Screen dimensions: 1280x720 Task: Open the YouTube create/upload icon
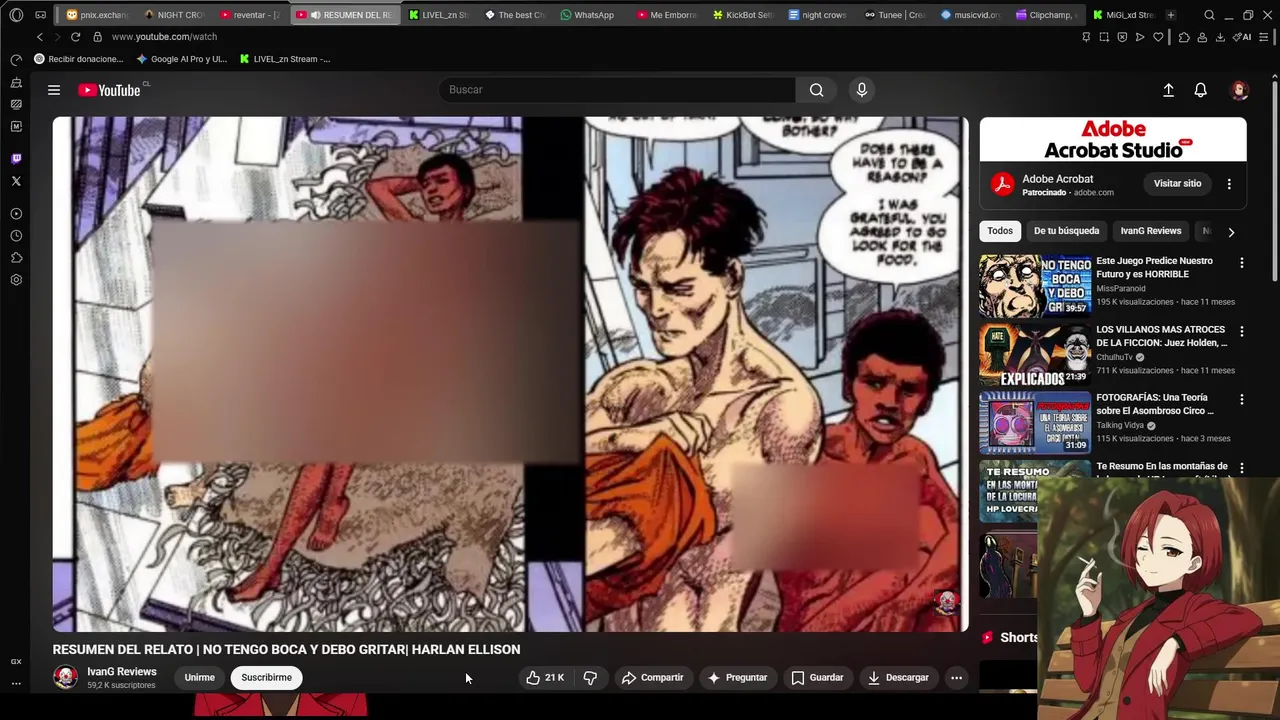(x=1168, y=90)
